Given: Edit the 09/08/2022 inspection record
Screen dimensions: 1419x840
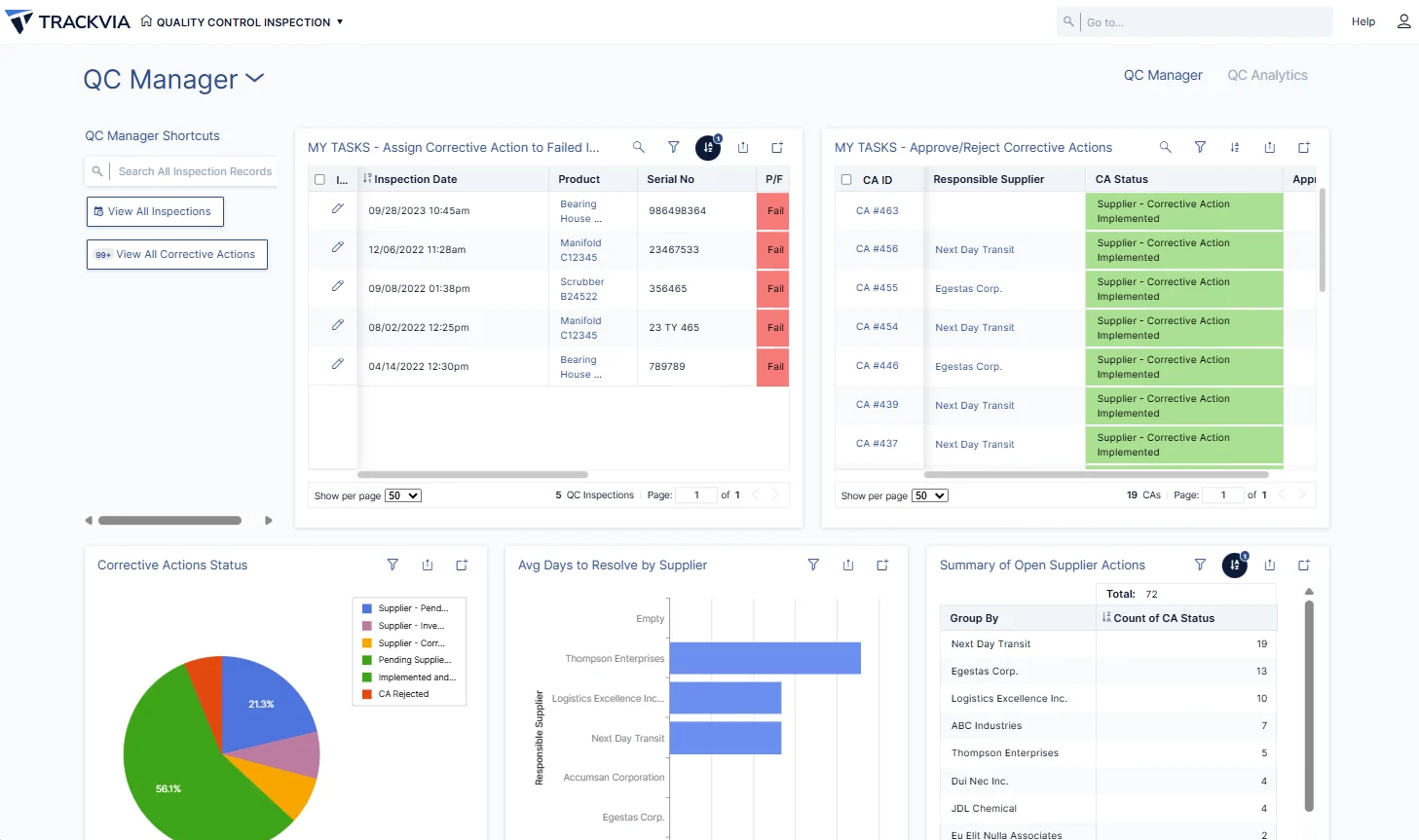Looking at the screenshot, I should click(338, 286).
